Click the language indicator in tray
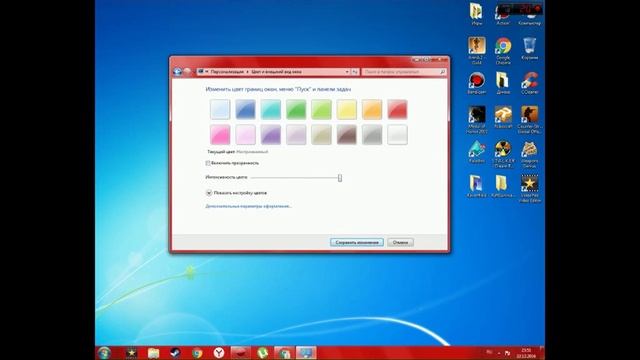Screen dimensions: 640x360 pyautogui.click(x=489, y=352)
